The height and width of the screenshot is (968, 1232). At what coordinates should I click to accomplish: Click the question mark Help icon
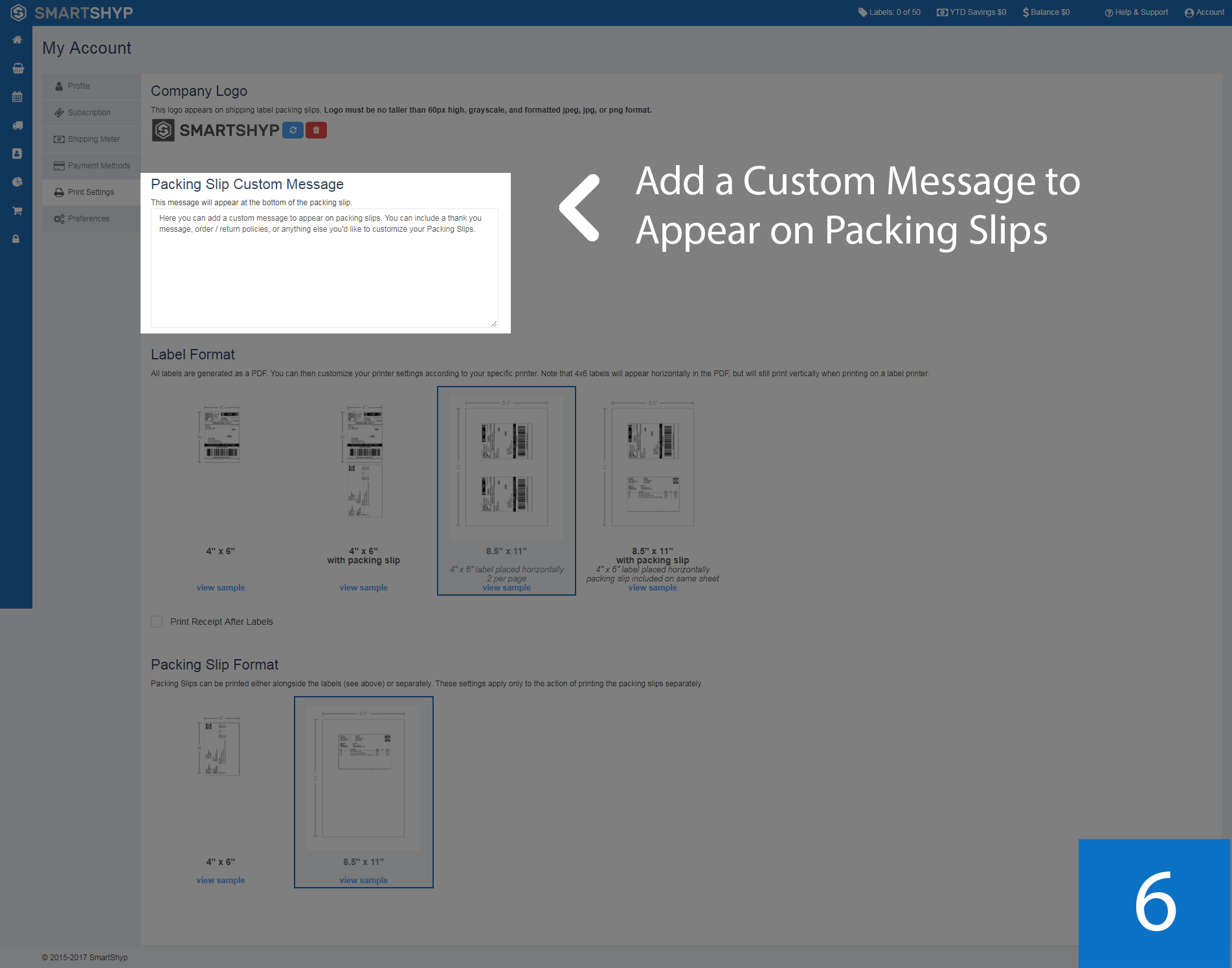tap(1109, 13)
